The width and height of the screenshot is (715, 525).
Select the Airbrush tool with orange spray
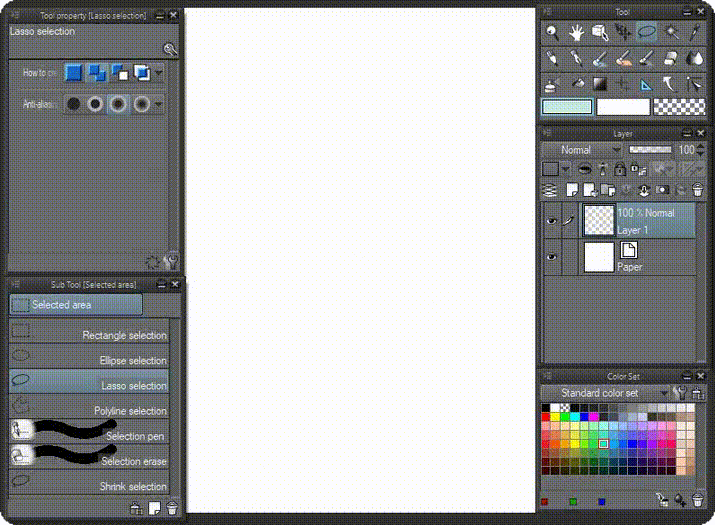[x=623, y=58]
